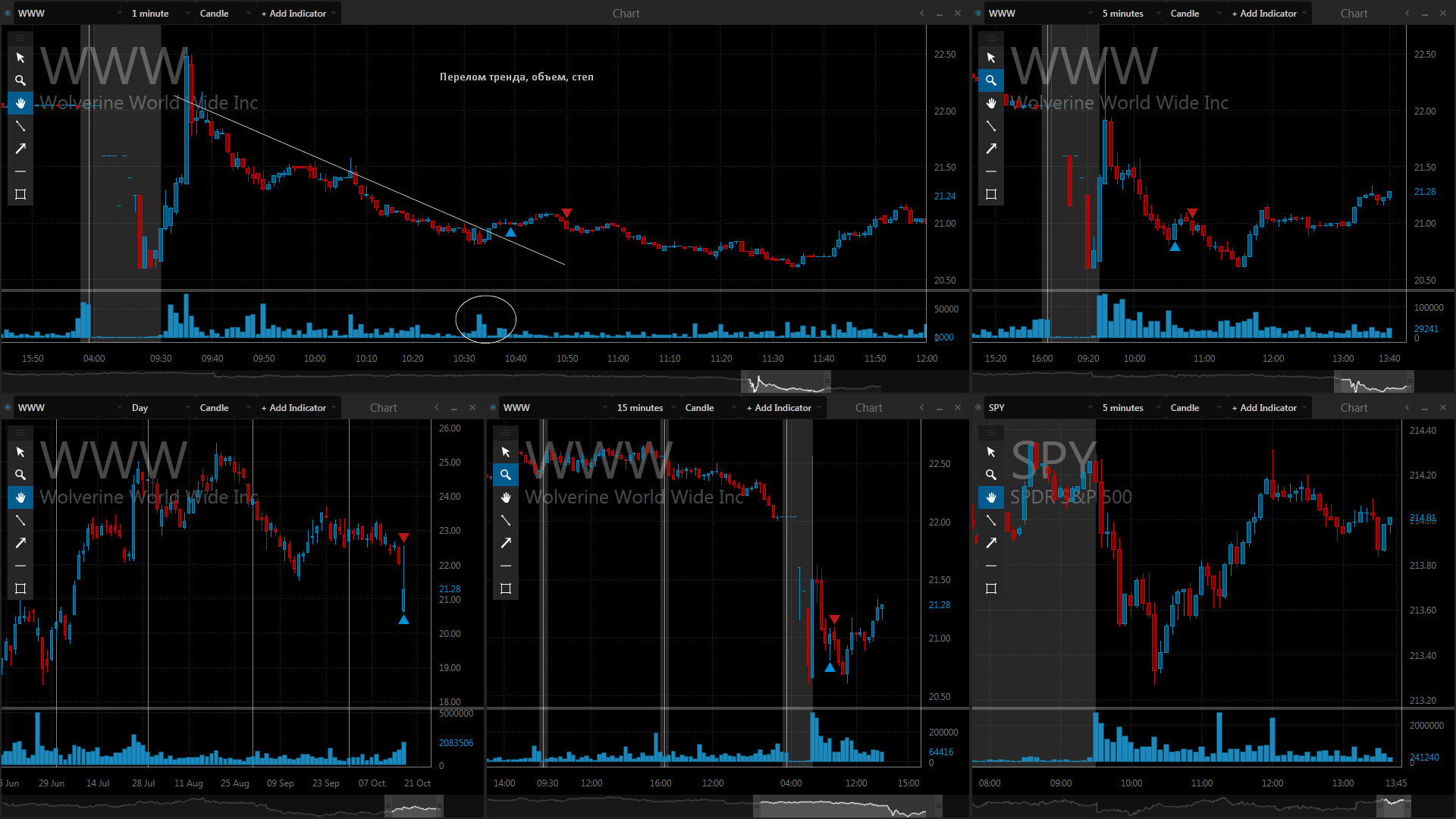Image resolution: width=1456 pixels, height=819 pixels.
Task: Select the pointer tool in WWW 1 minute chart
Action: [x=20, y=58]
